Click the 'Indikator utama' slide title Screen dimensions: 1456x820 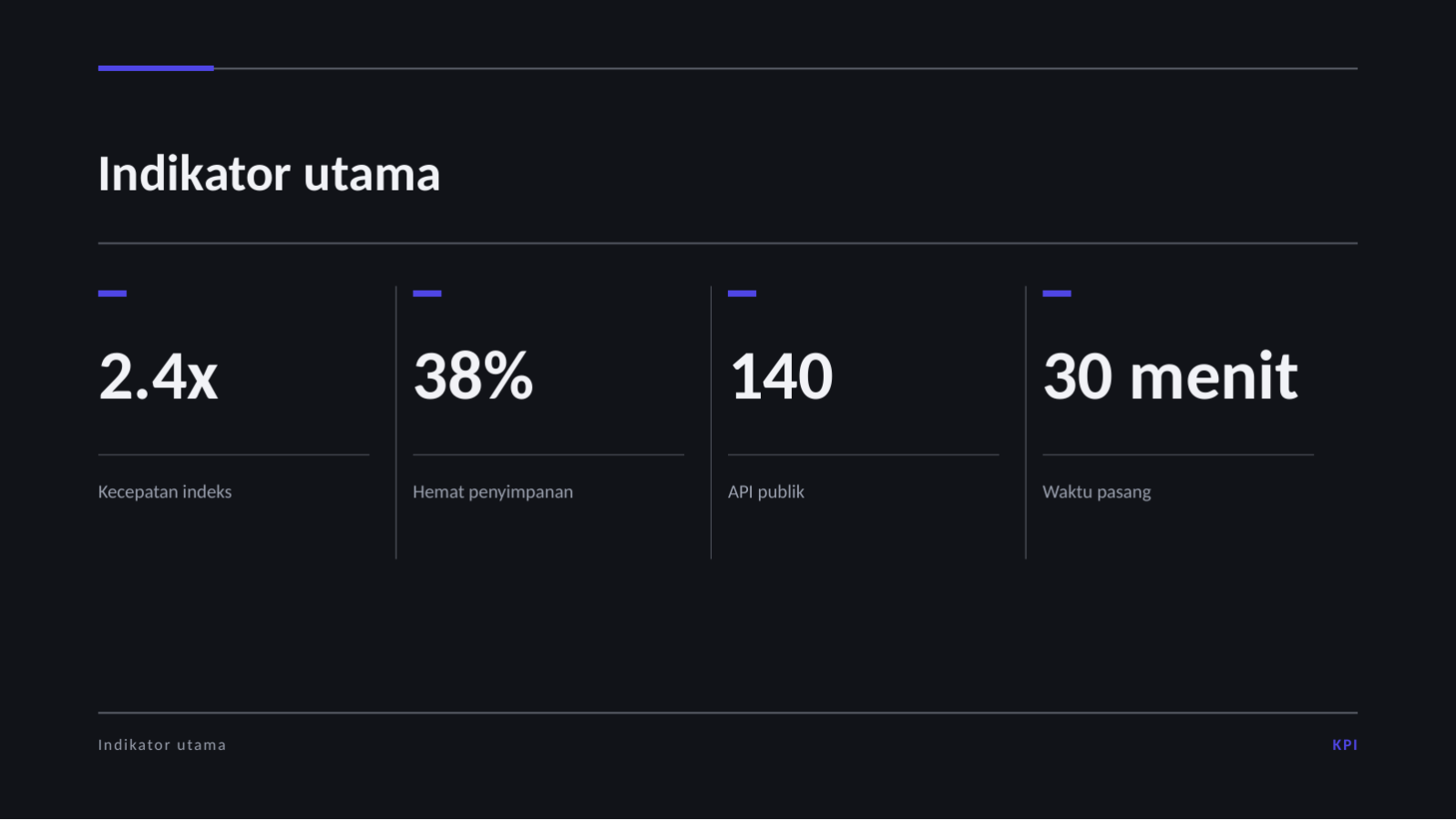click(269, 173)
